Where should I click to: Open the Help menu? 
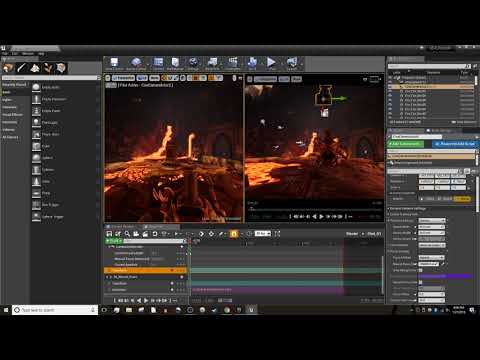click(41, 54)
